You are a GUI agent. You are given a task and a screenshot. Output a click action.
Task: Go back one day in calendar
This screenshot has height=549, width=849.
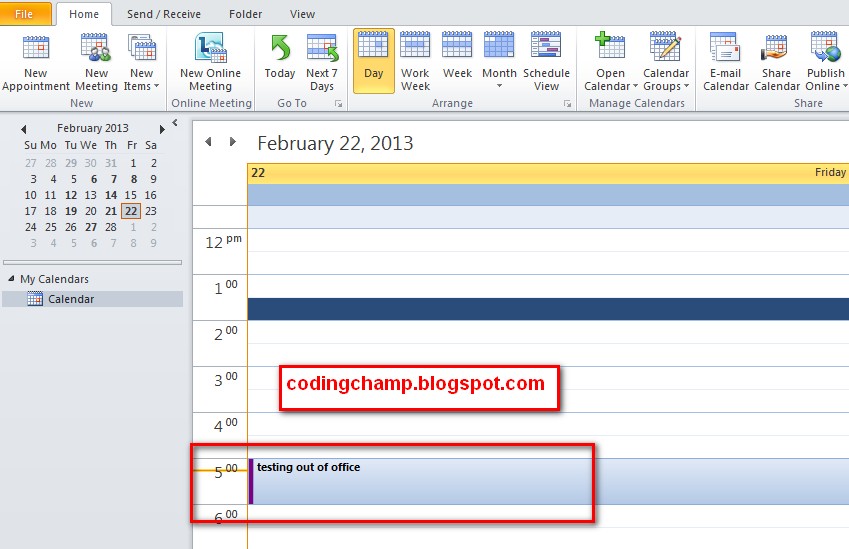coord(208,142)
